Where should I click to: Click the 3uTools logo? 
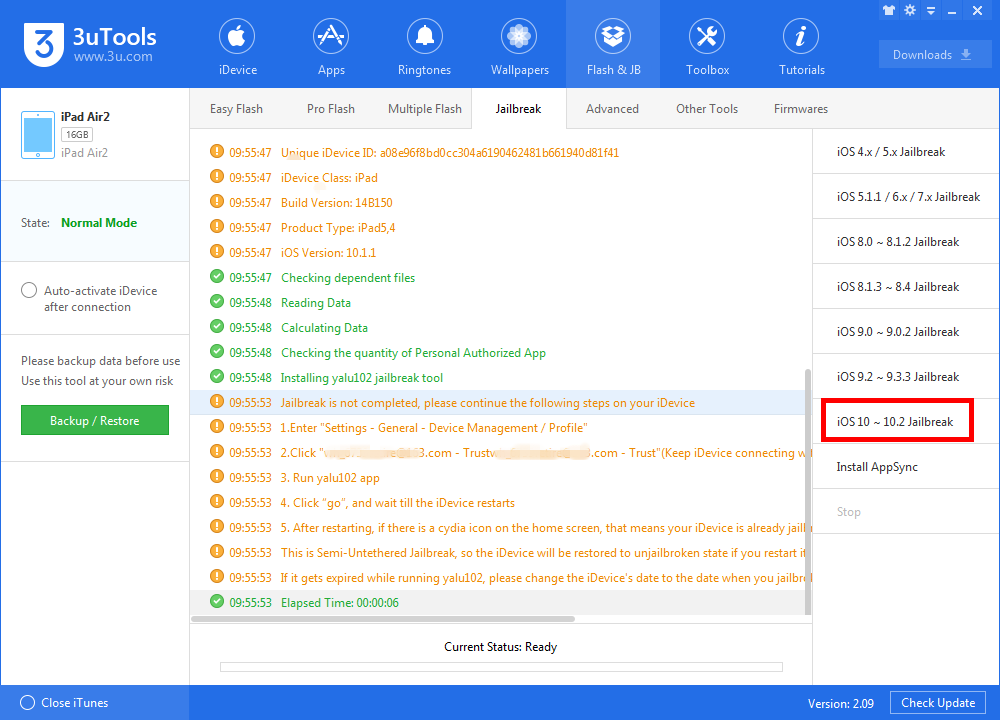[44, 44]
